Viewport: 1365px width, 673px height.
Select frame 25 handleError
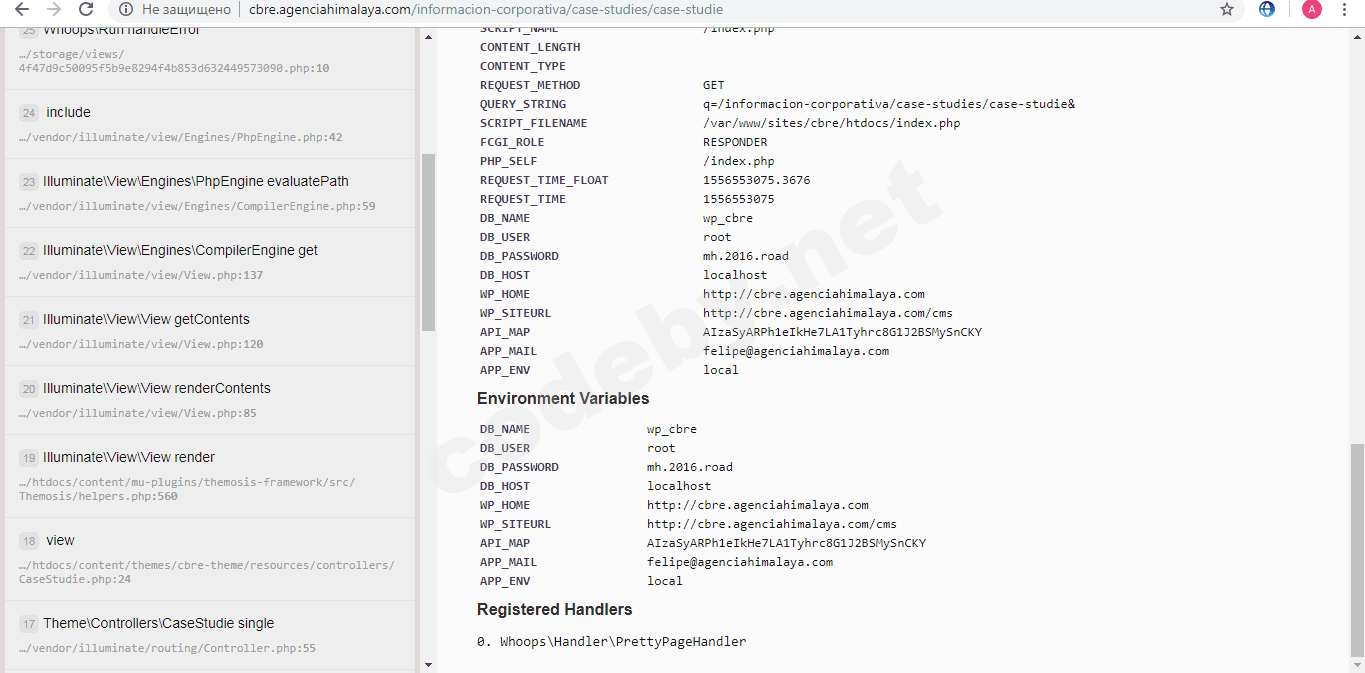coord(210,58)
